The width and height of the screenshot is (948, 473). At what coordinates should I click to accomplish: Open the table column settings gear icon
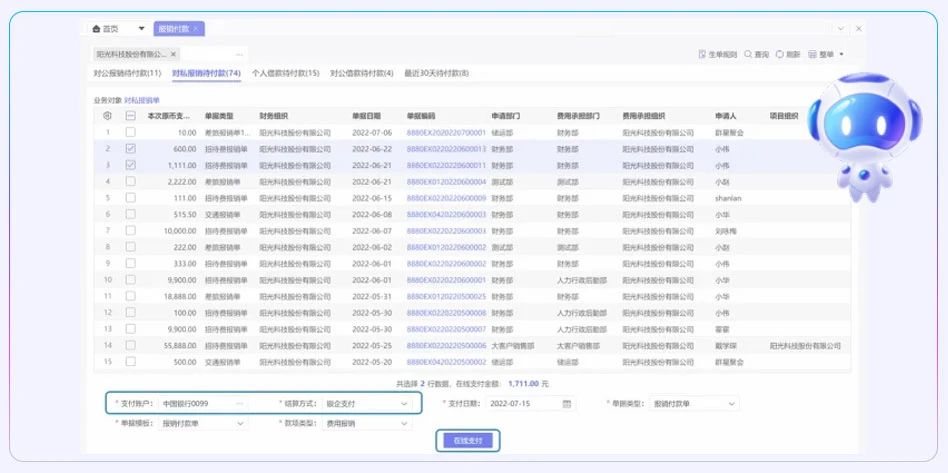point(107,116)
